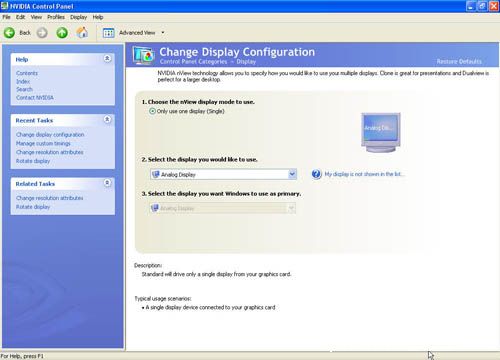Screen dimensions: 500x360
Task: Click Control Panel Categories breadcrumb
Action: pos(193,62)
